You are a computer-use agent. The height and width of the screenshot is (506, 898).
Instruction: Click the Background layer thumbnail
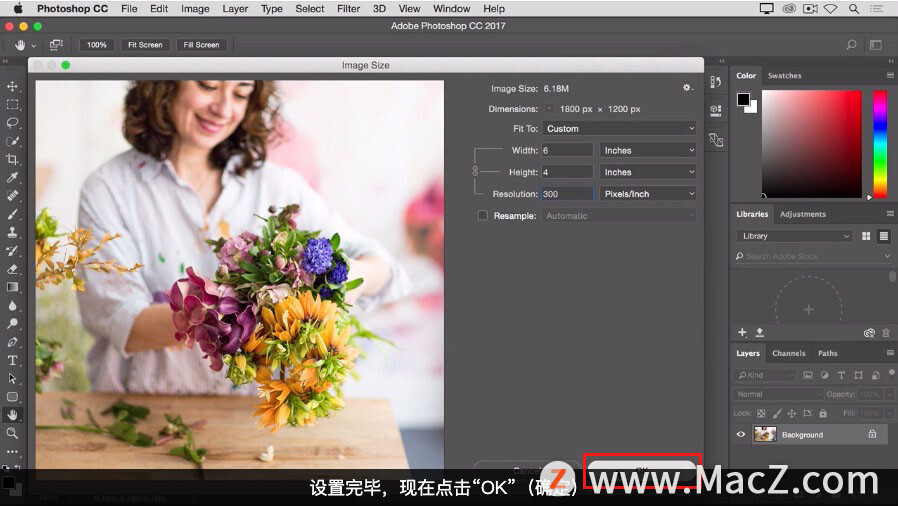coord(765,434)
